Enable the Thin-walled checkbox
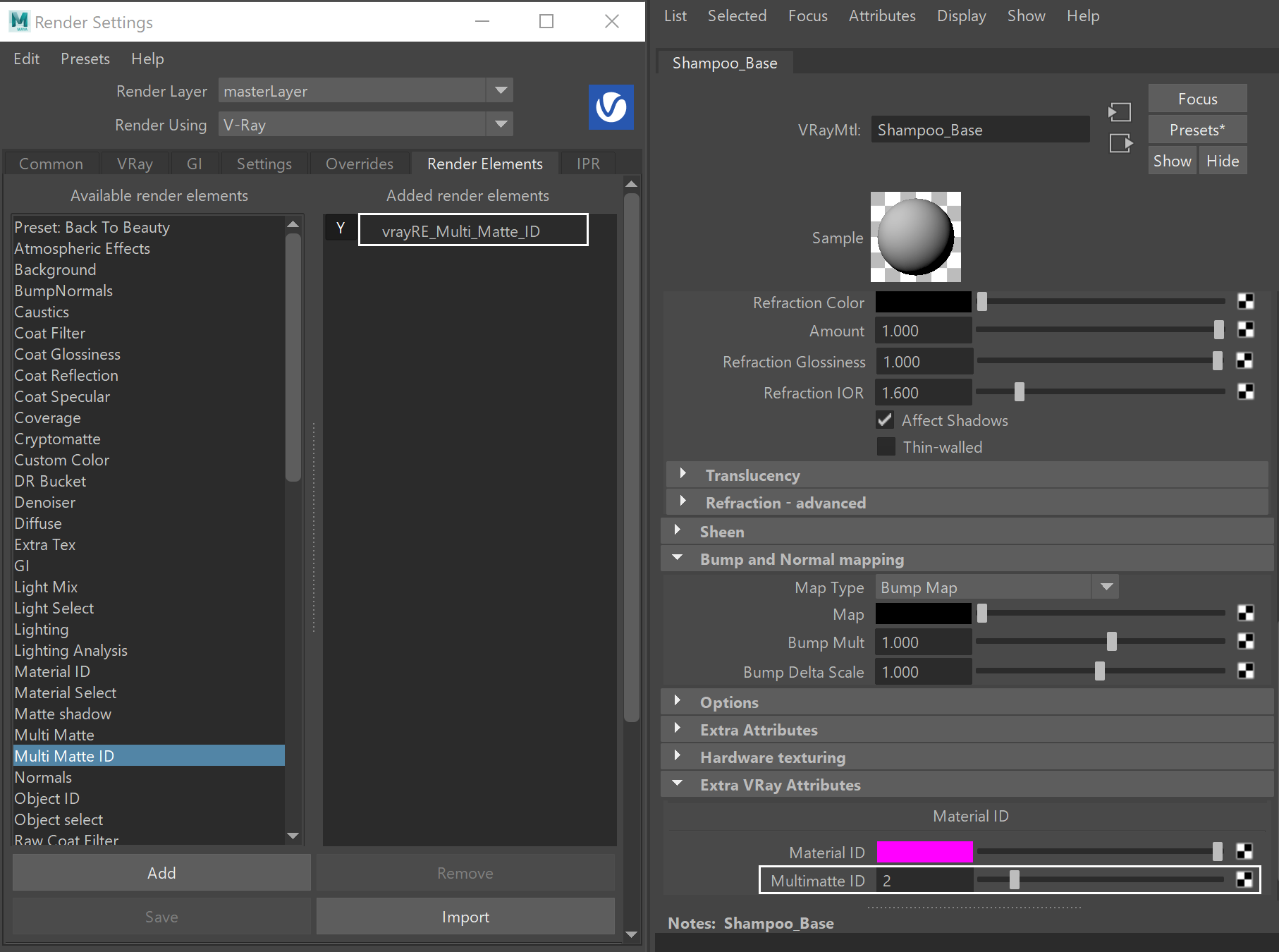 (886, 446)
